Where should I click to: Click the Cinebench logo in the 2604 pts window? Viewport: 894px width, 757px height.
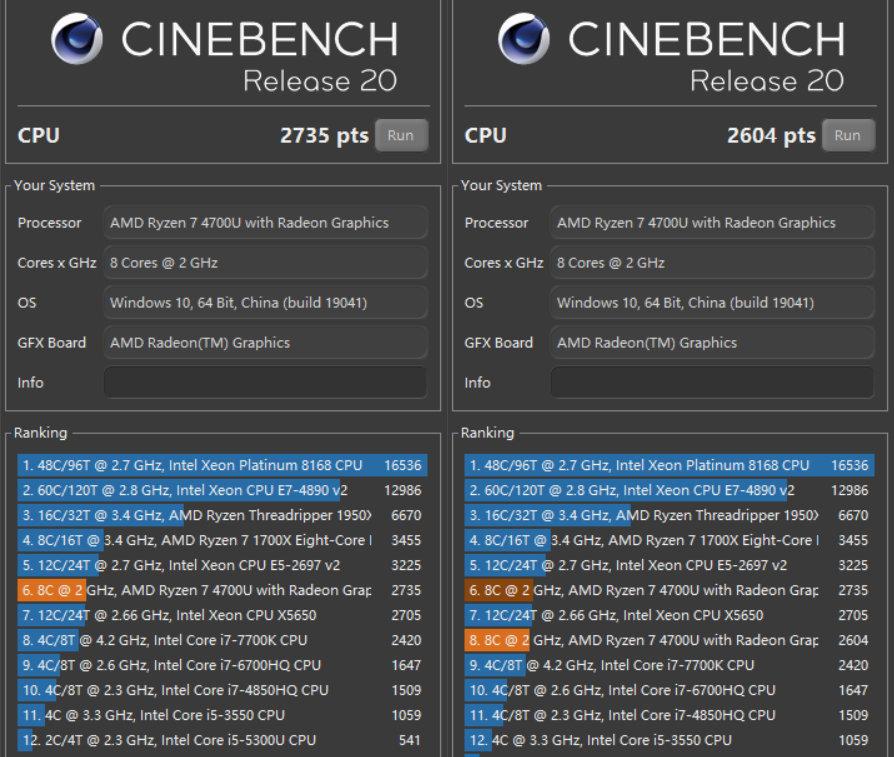pyautogui.click(x=524, y=39)
